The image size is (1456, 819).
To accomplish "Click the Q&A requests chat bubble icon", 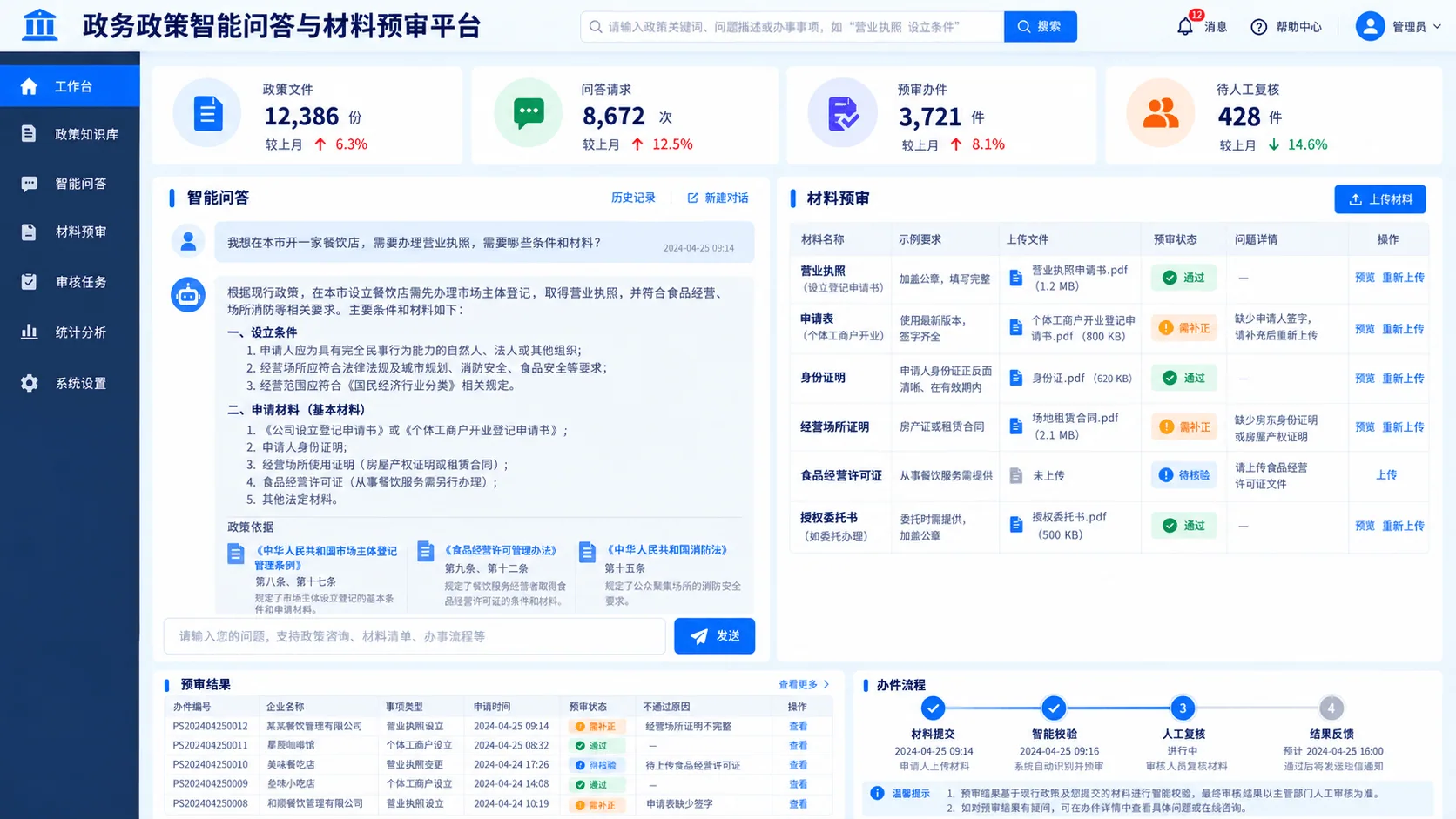I will pos(528,113).
